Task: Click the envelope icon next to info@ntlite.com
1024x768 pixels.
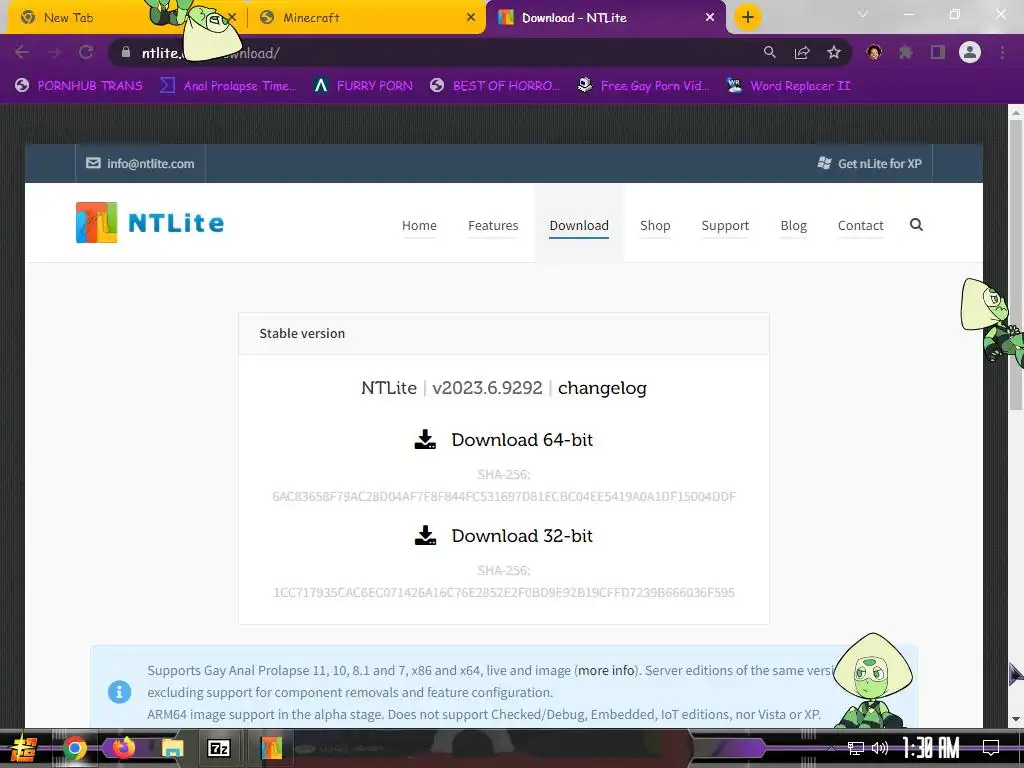Action: click(x=93, y=163)
